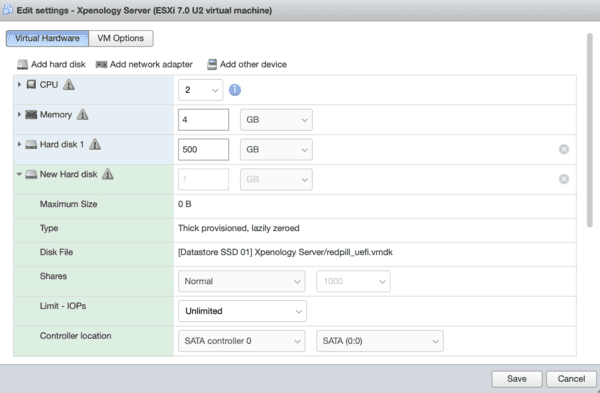Click the CPU warning triangle icon
600x393 pixels.
click(x=68, y=84)
